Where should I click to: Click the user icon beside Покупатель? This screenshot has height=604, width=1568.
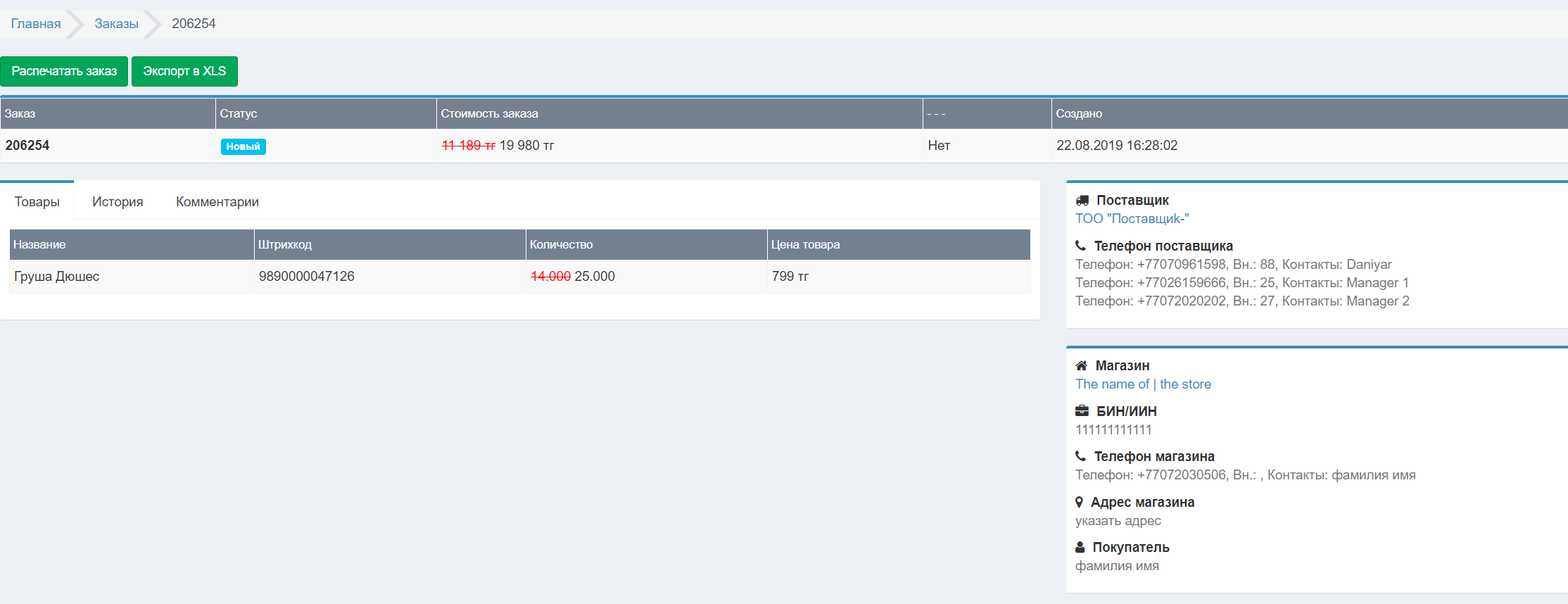click(1080, 547)
